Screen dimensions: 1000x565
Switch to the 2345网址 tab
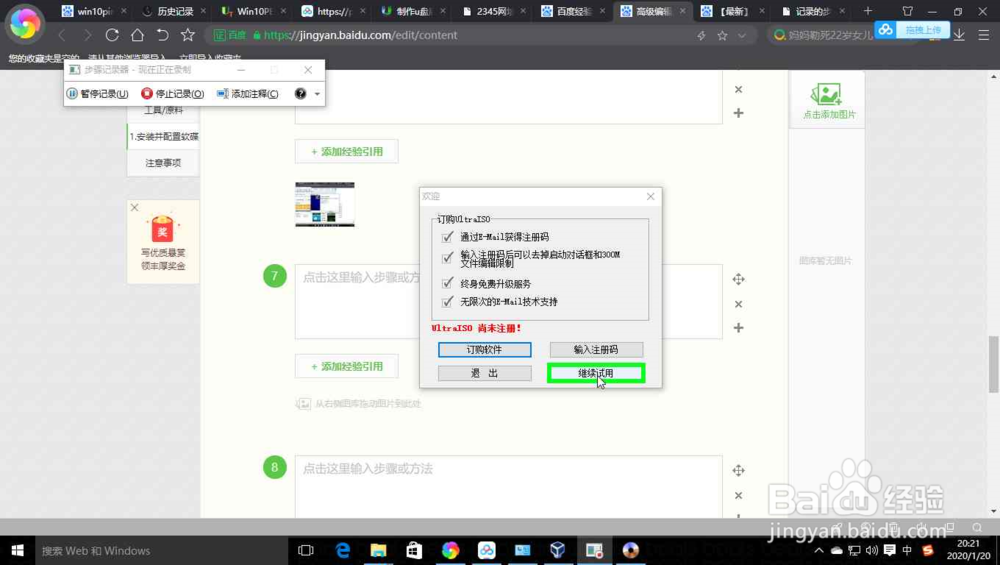click(x=494, y=11)
